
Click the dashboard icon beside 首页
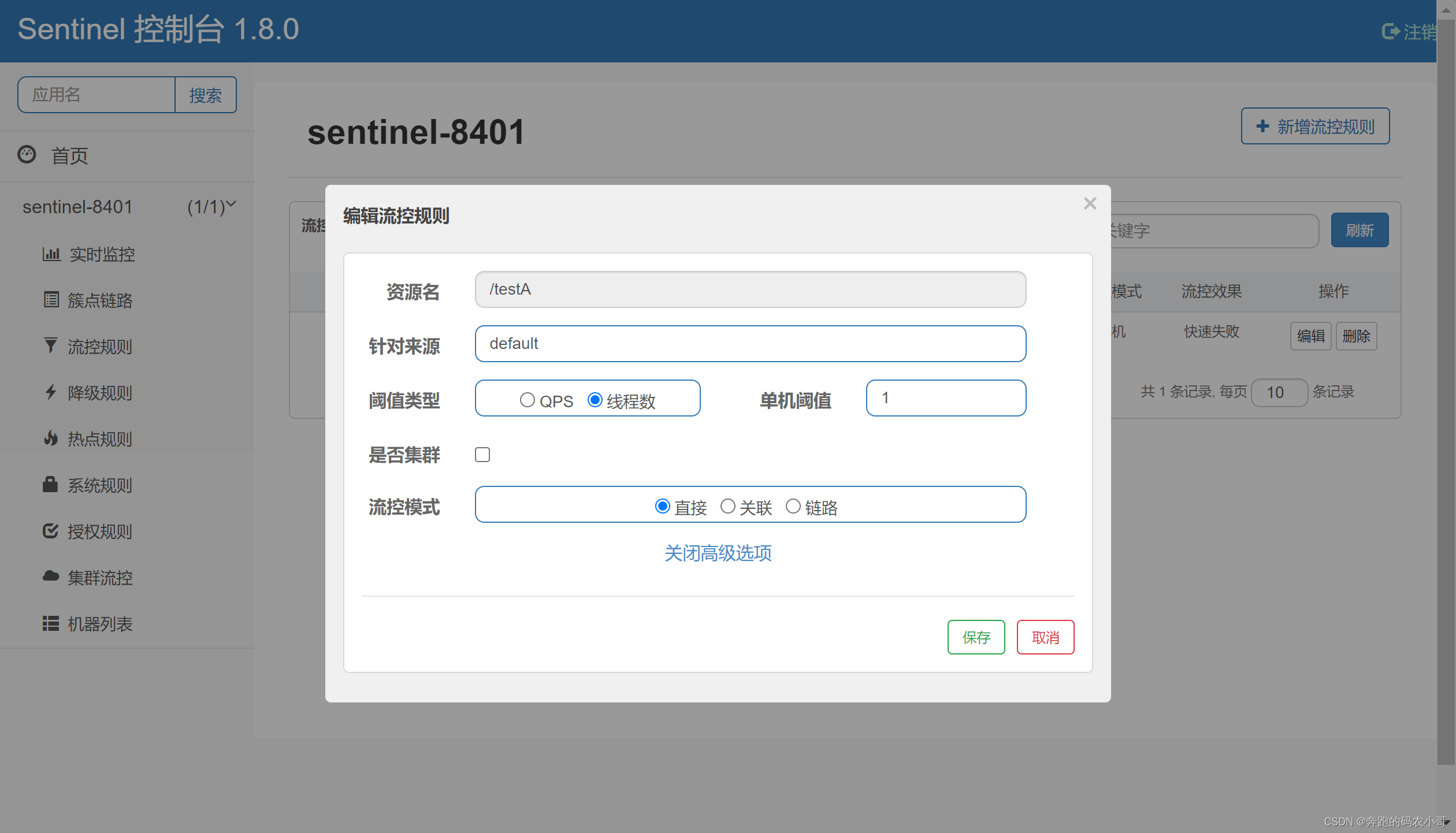click(27, 154)
